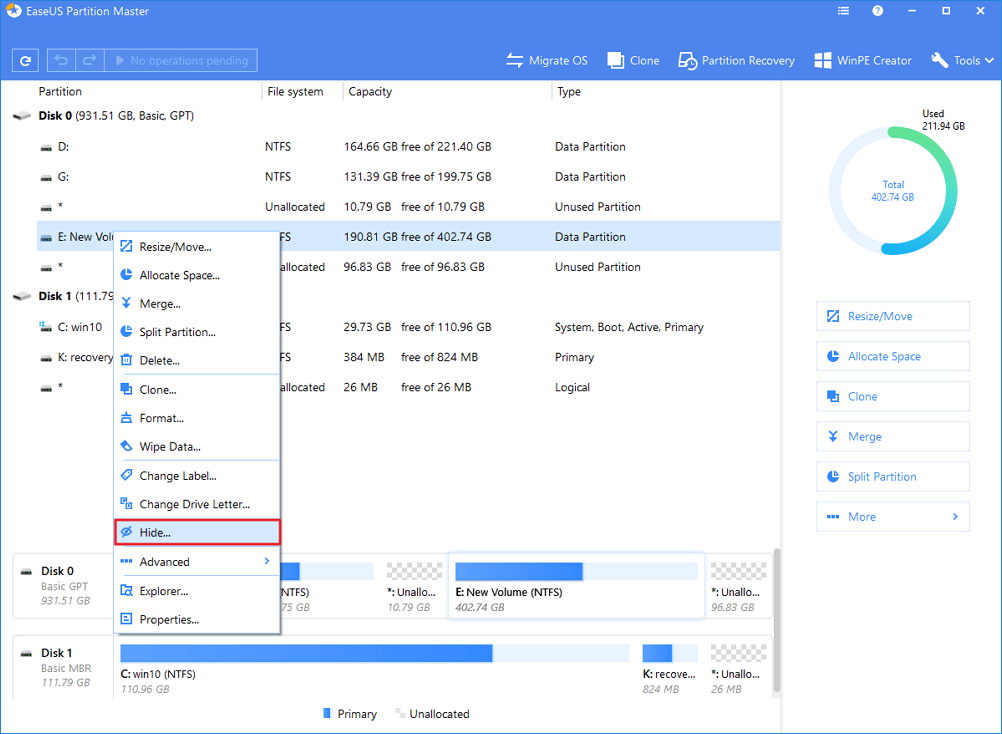Expand the Tools dropdown
Viewport: 1002px width, 734px height.
point(962,61)
